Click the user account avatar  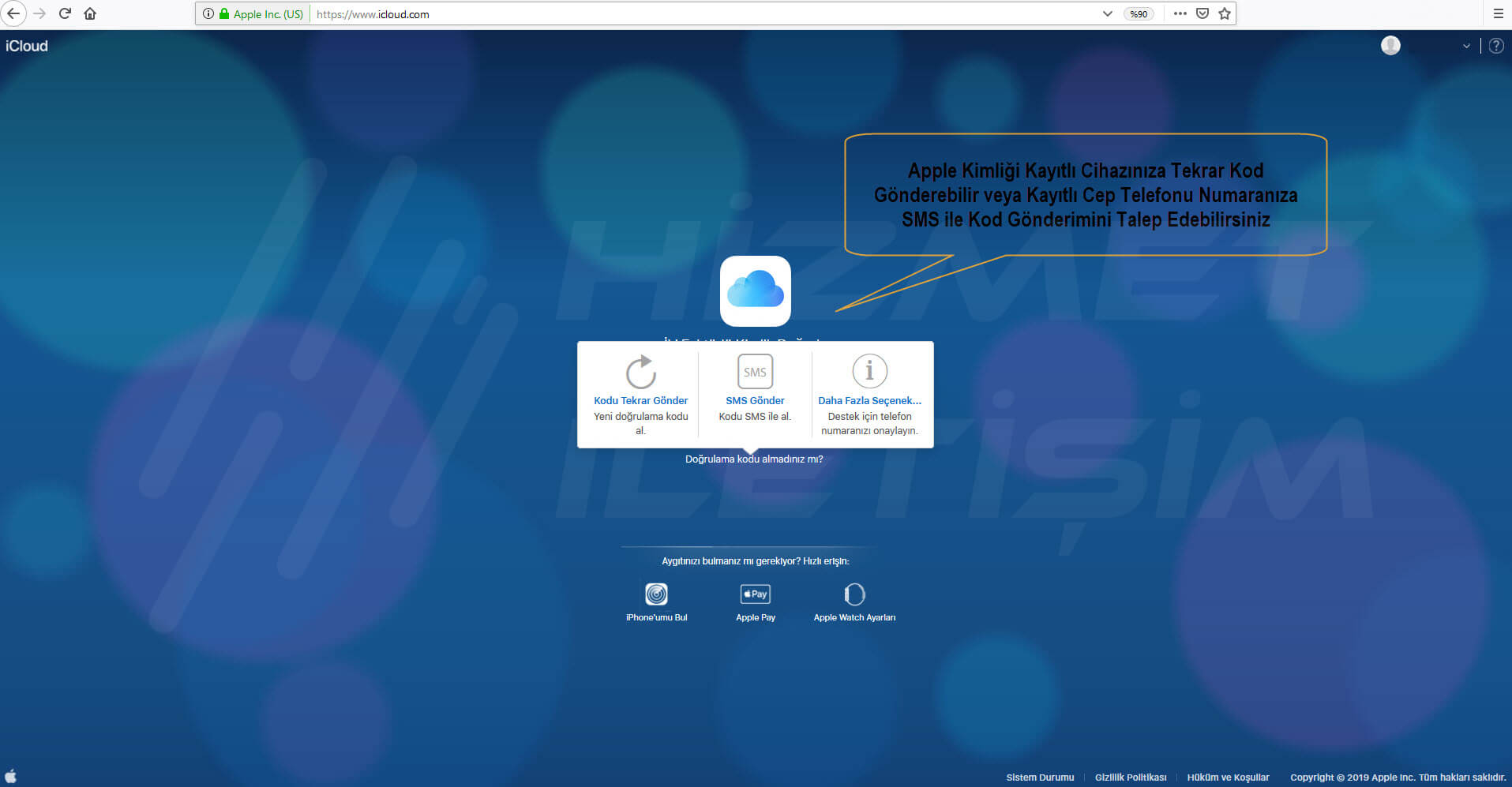[1390, 46]
